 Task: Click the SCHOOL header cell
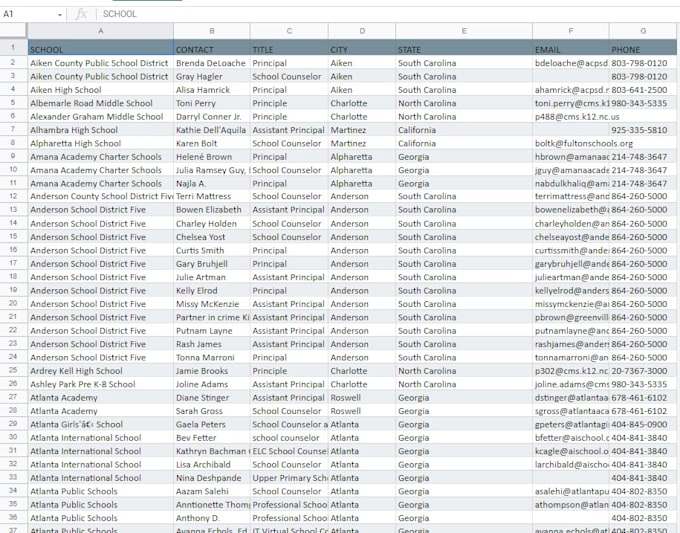point(101,48)
